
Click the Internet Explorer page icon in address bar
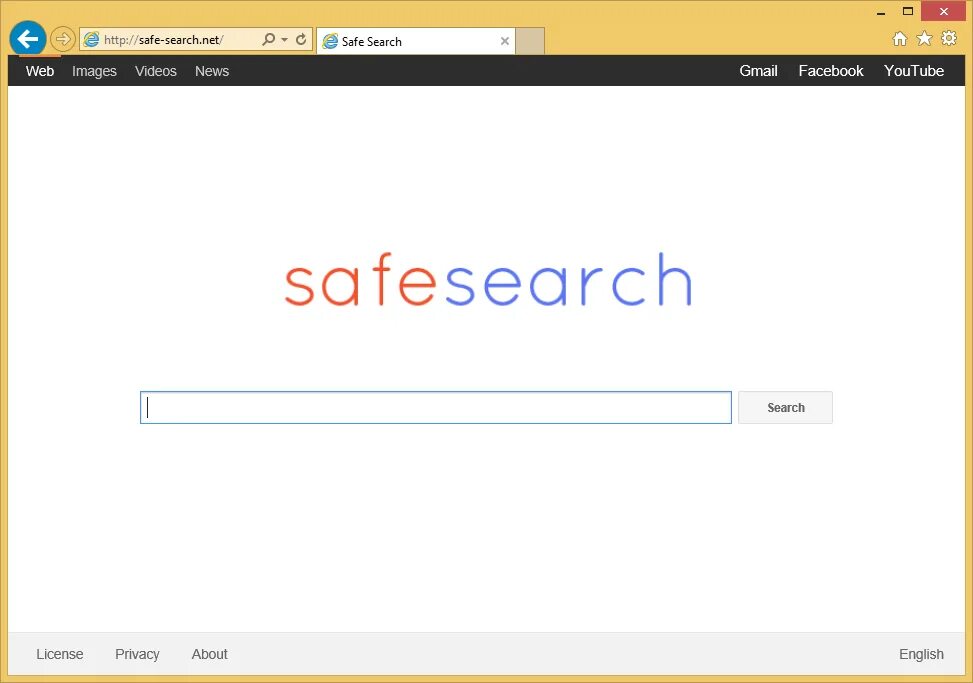91,40
